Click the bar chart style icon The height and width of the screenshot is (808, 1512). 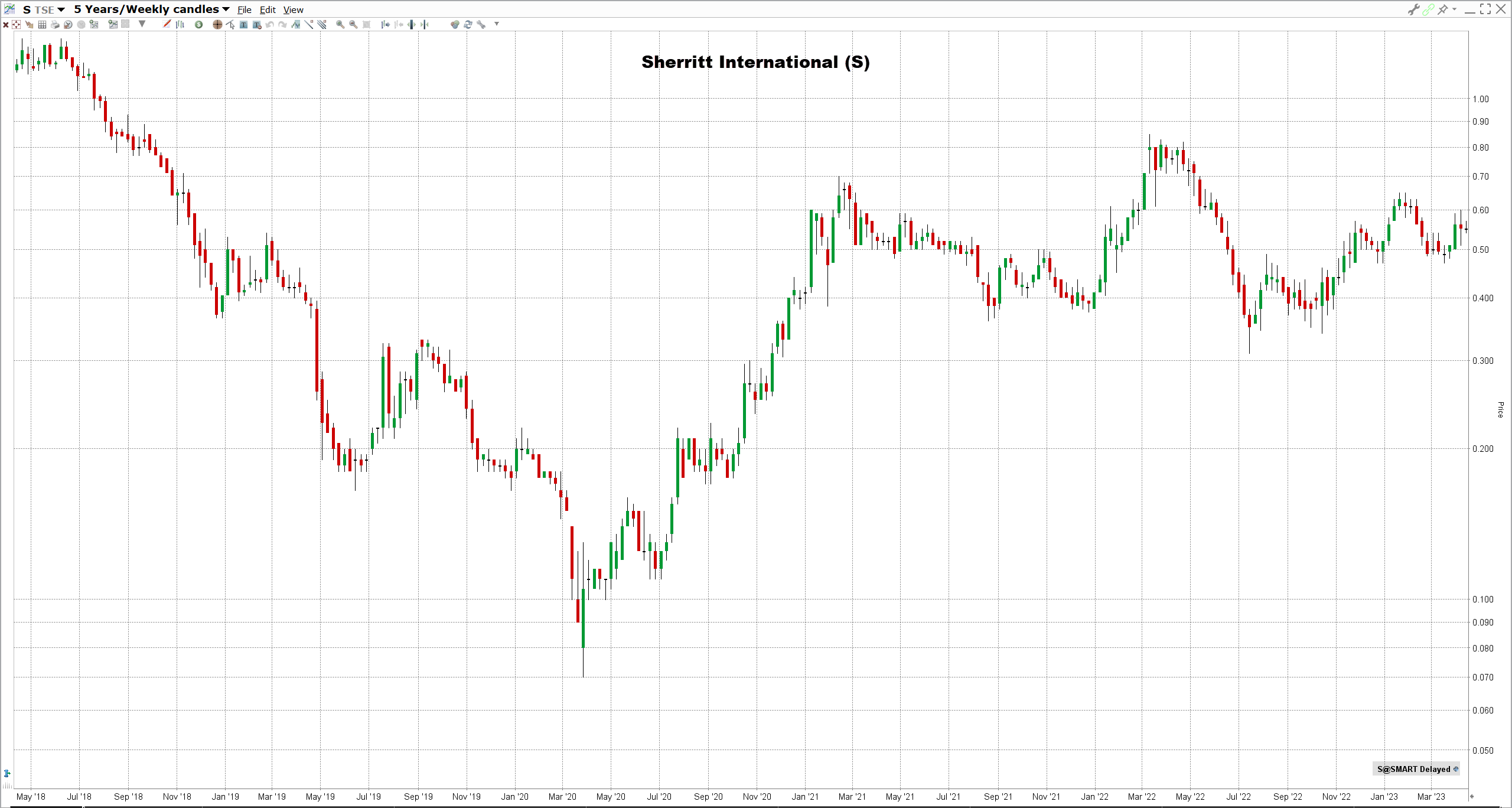click(180, 24)
